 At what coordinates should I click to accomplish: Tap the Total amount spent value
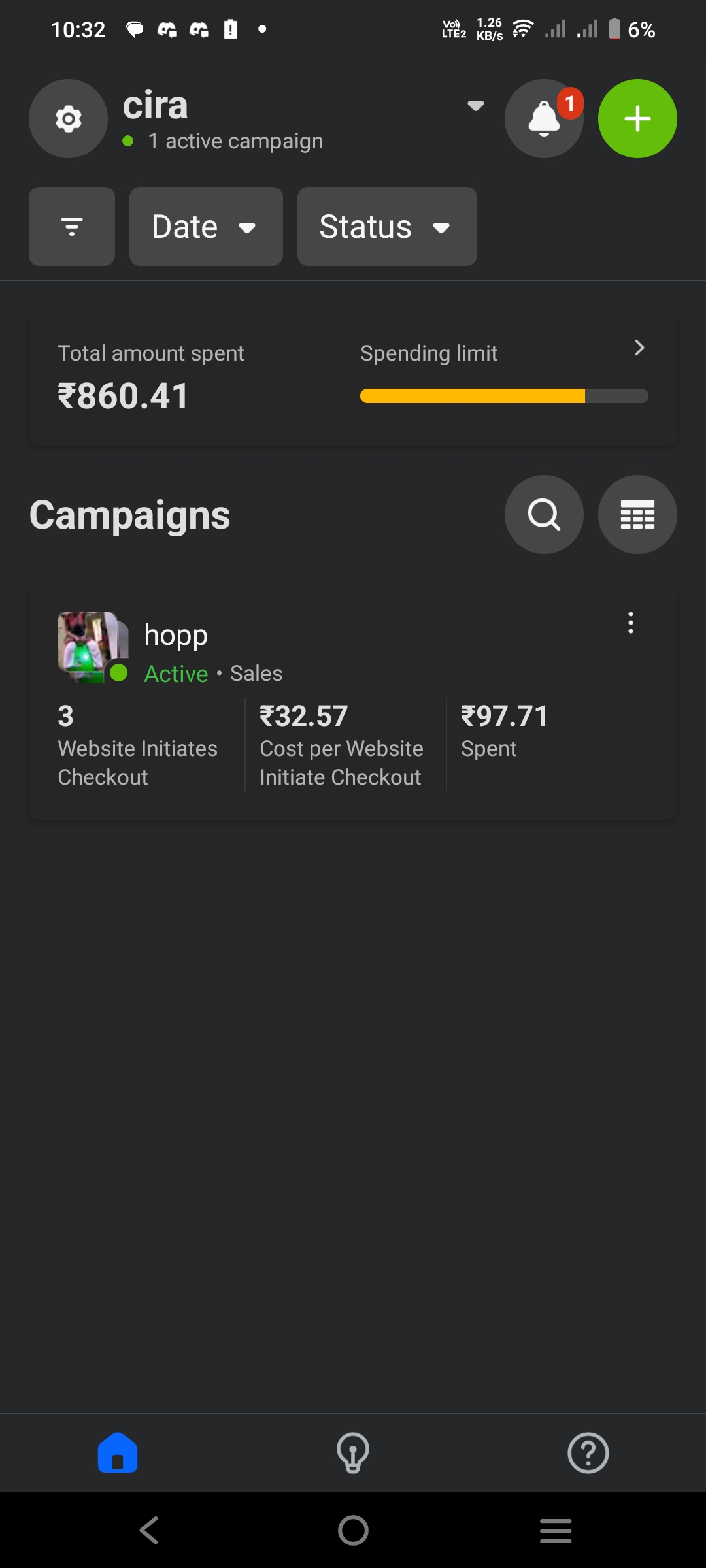pyautogui.click(x=123, y=396)
